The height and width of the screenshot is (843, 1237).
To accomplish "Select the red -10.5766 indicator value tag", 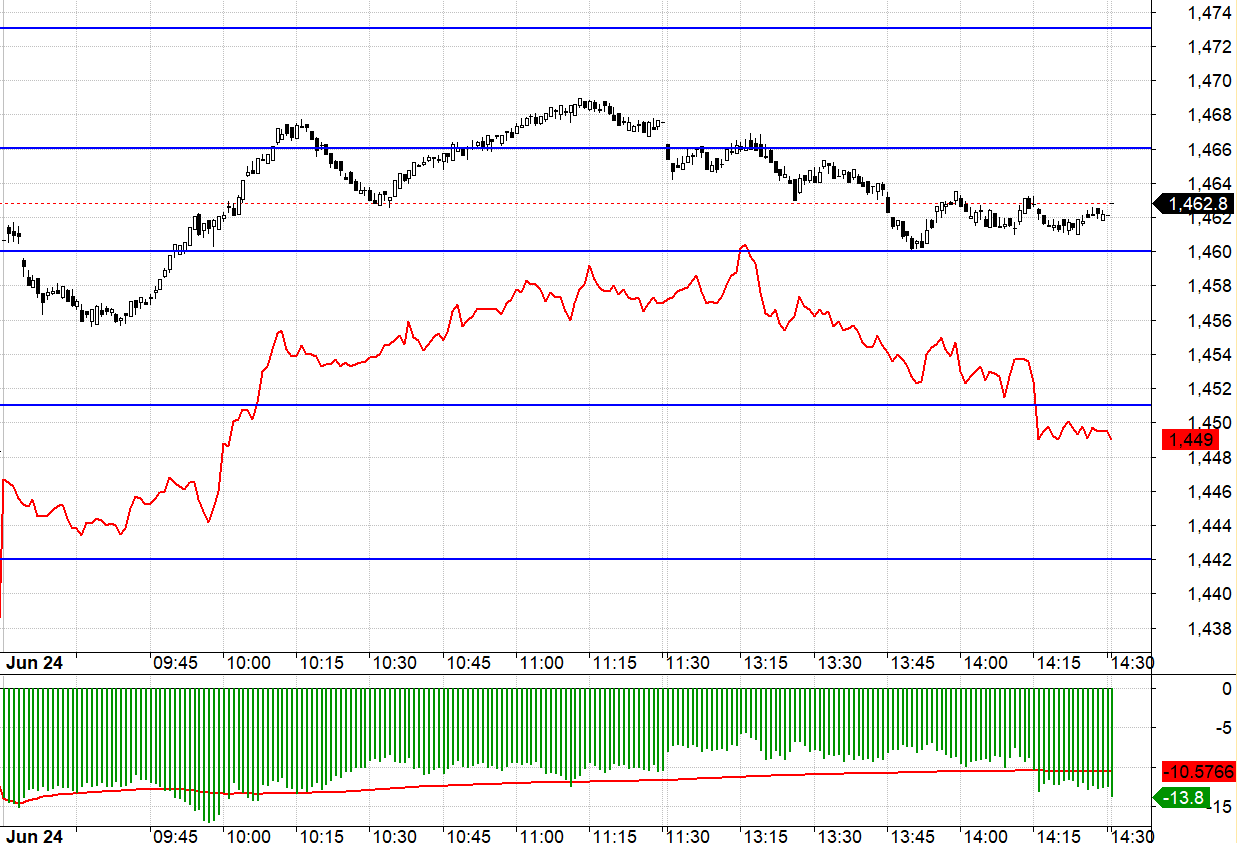I will 1198,772.
